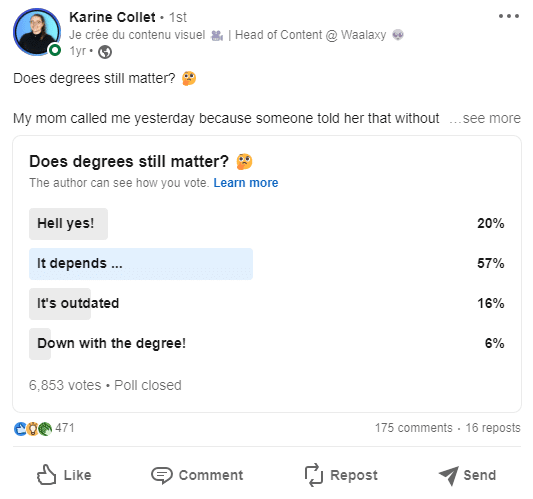
Task: Click the 57% result bar
Action: (141, 264)
